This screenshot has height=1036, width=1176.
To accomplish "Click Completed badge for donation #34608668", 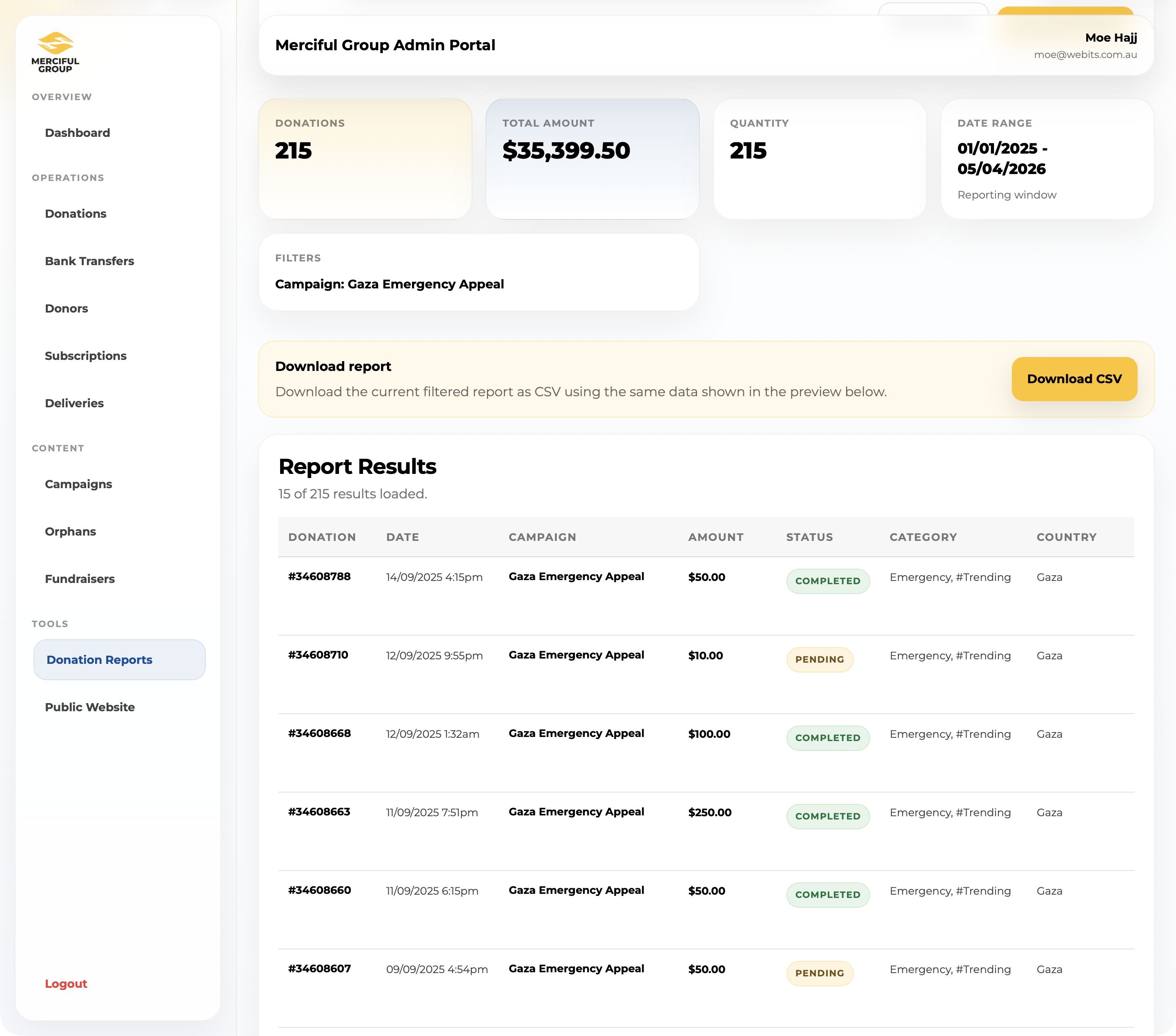I will coord(828,738).
